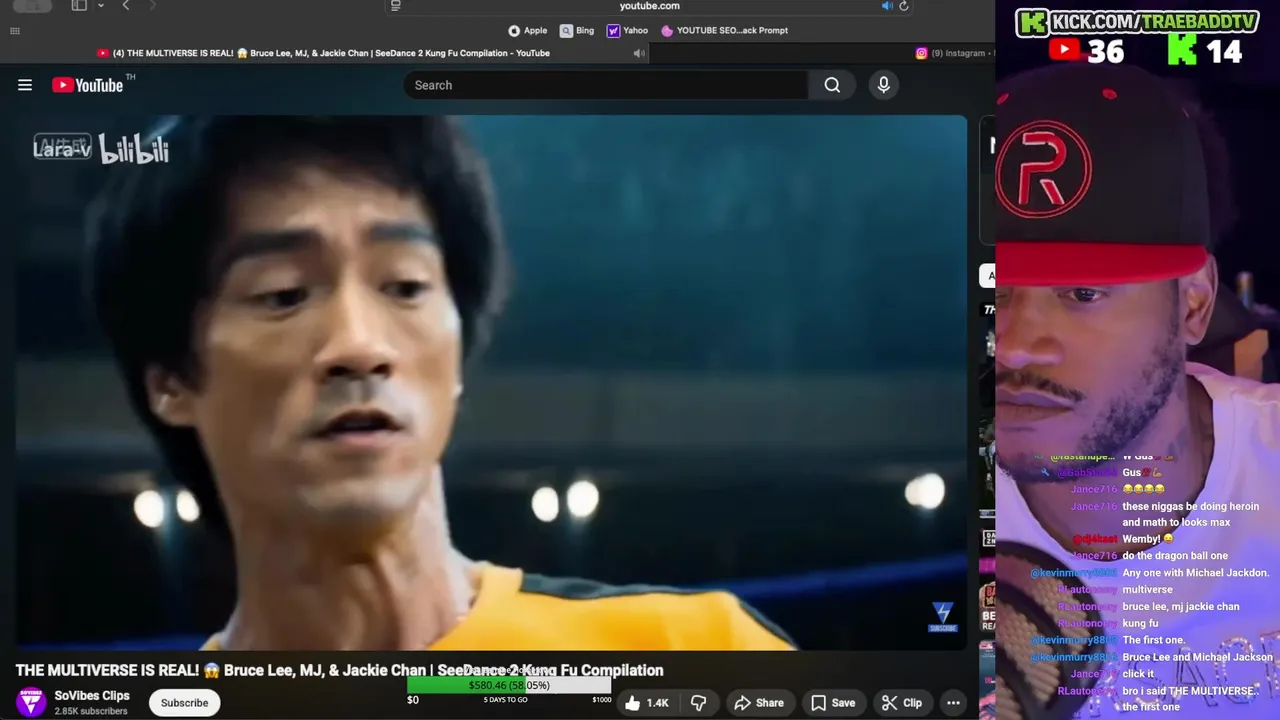Subscribe to the SoVibes Clips channel

click(185, 703)
